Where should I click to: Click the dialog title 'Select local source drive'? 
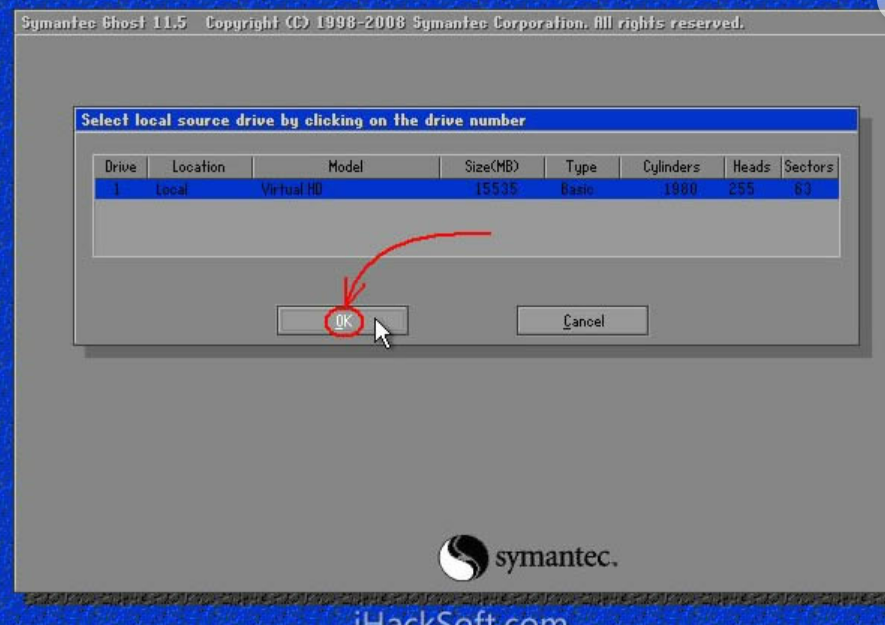(x=303, y=120)
